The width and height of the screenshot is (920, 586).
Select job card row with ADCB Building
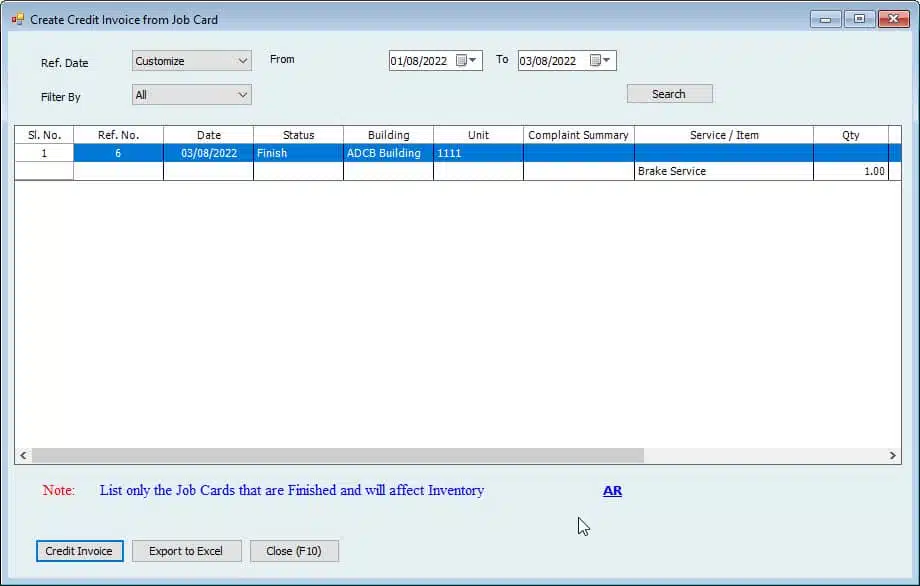click(x=387, y=153)
